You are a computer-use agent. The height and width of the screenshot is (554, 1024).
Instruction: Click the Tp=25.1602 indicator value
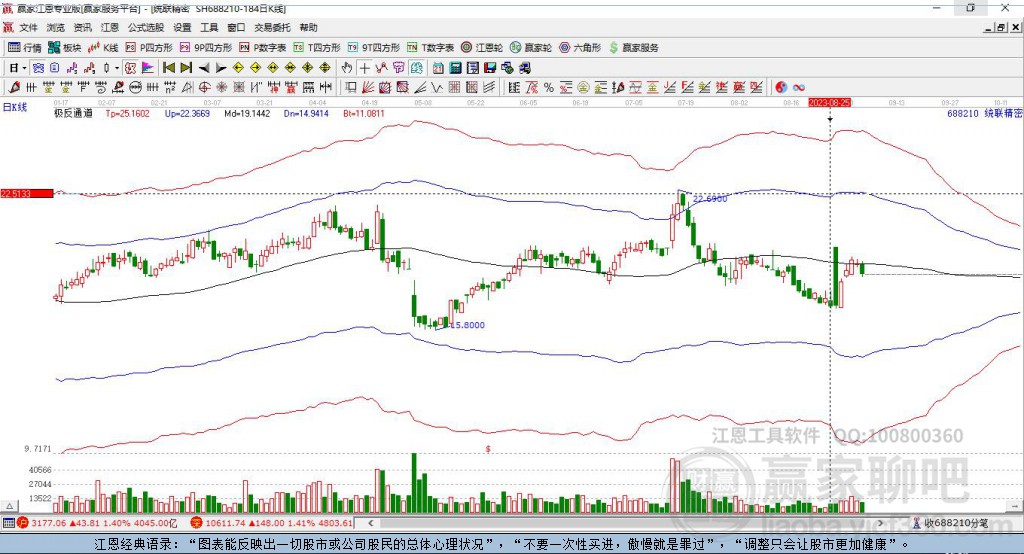pyautogui.click(x=127, y=114)
